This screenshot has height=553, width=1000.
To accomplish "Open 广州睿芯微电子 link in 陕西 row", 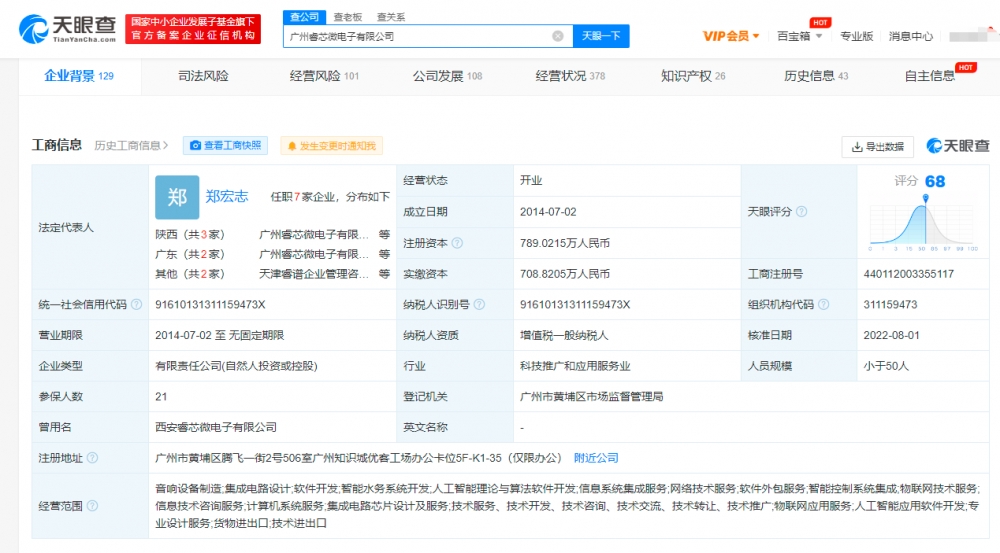I will [314, 235].
